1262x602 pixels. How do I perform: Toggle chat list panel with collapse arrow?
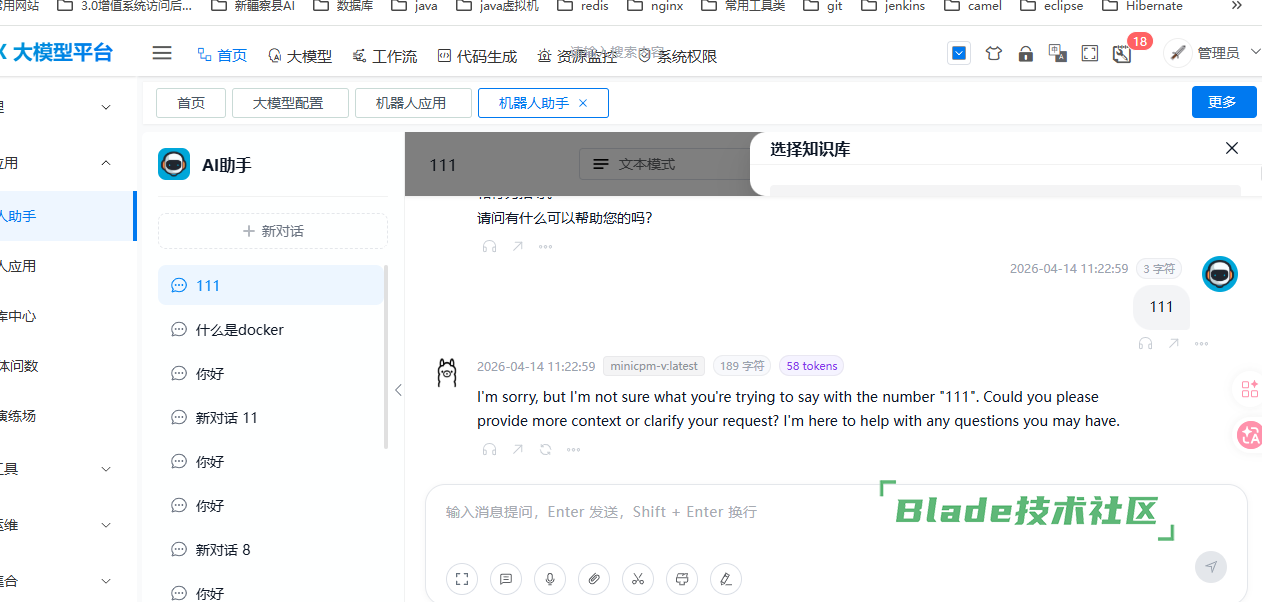(398, 390)
